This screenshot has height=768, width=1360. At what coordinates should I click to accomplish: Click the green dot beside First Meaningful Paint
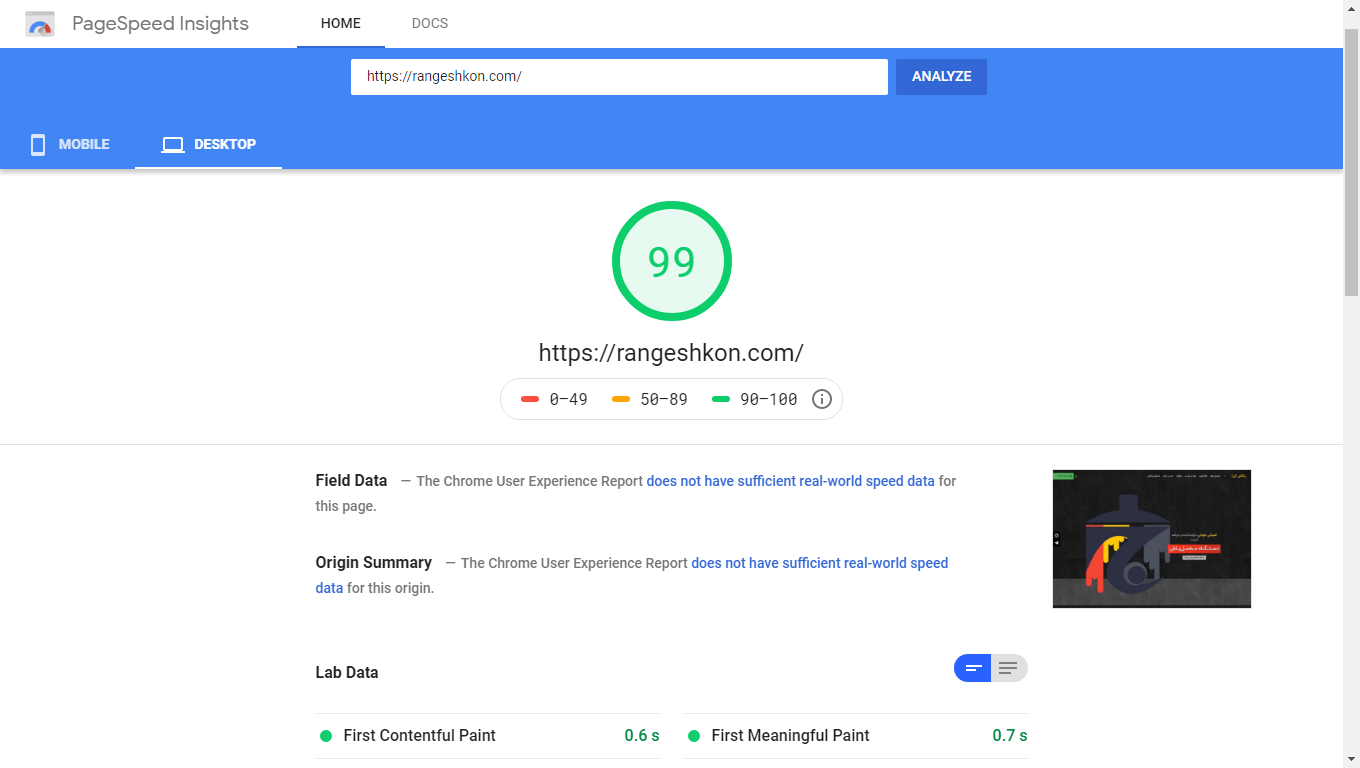tap(694, 736)
